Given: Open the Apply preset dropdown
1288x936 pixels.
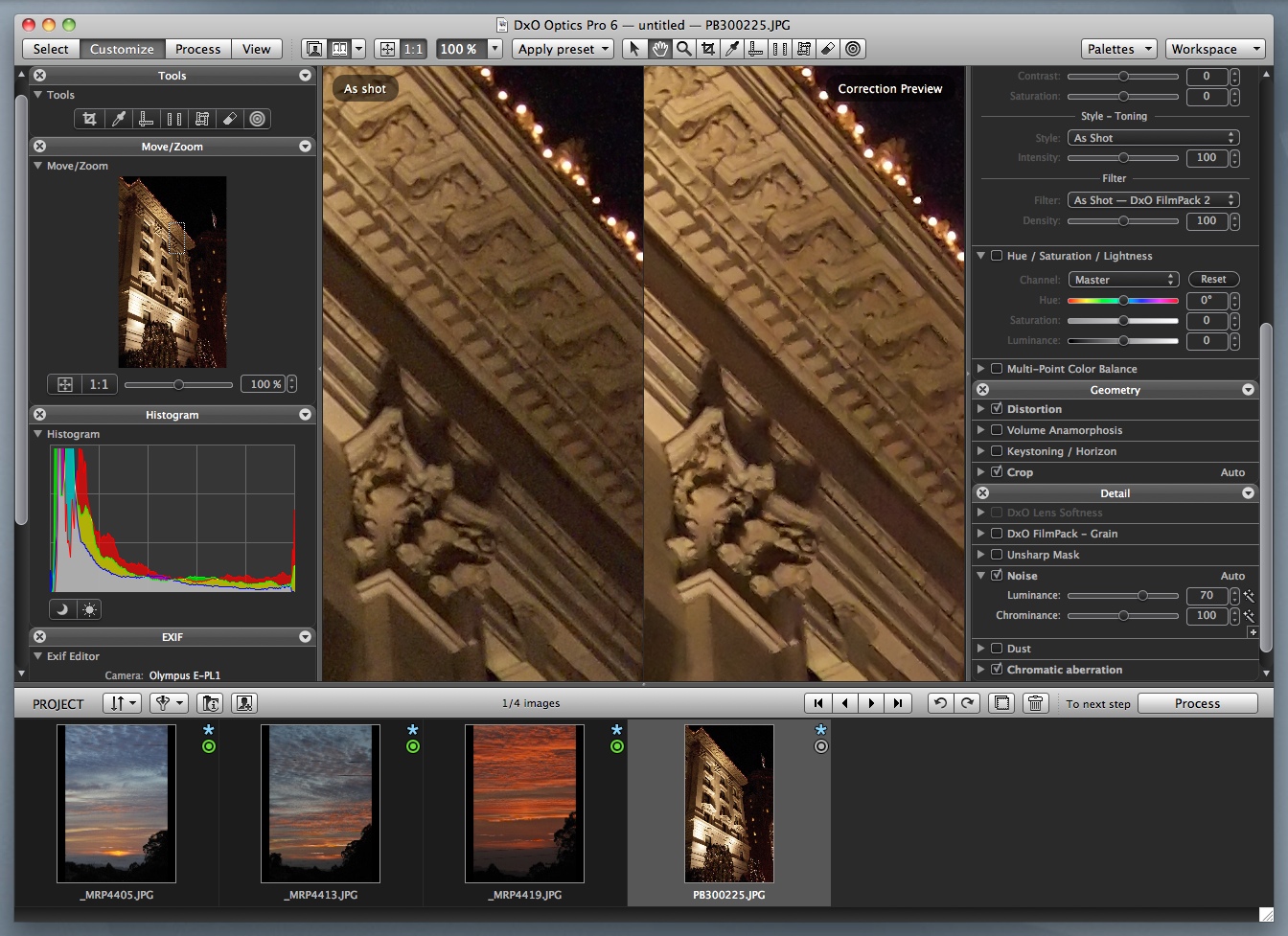Looking at the screenshot, I should 563,49.
